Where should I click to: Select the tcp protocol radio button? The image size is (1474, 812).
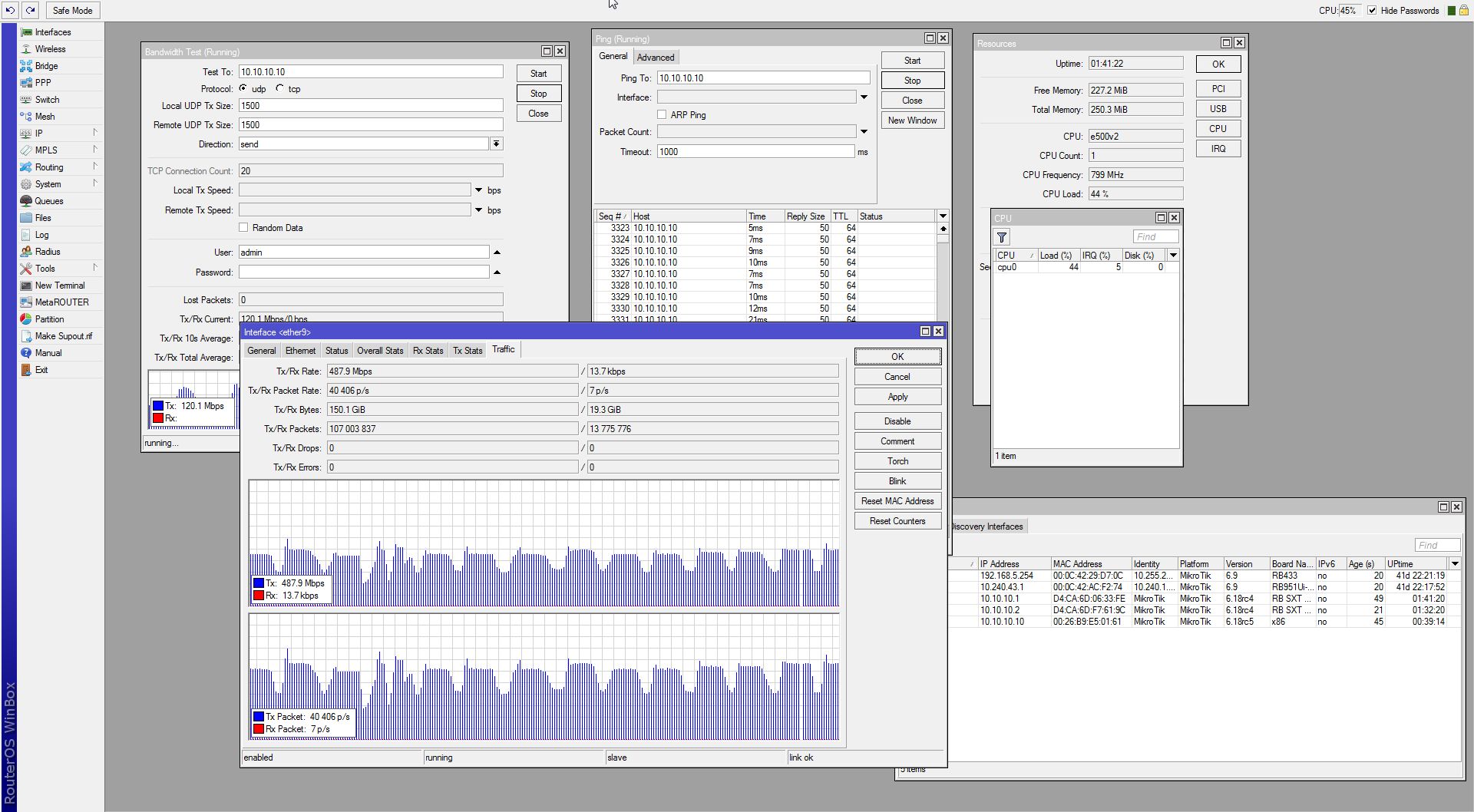coord(280,89)
